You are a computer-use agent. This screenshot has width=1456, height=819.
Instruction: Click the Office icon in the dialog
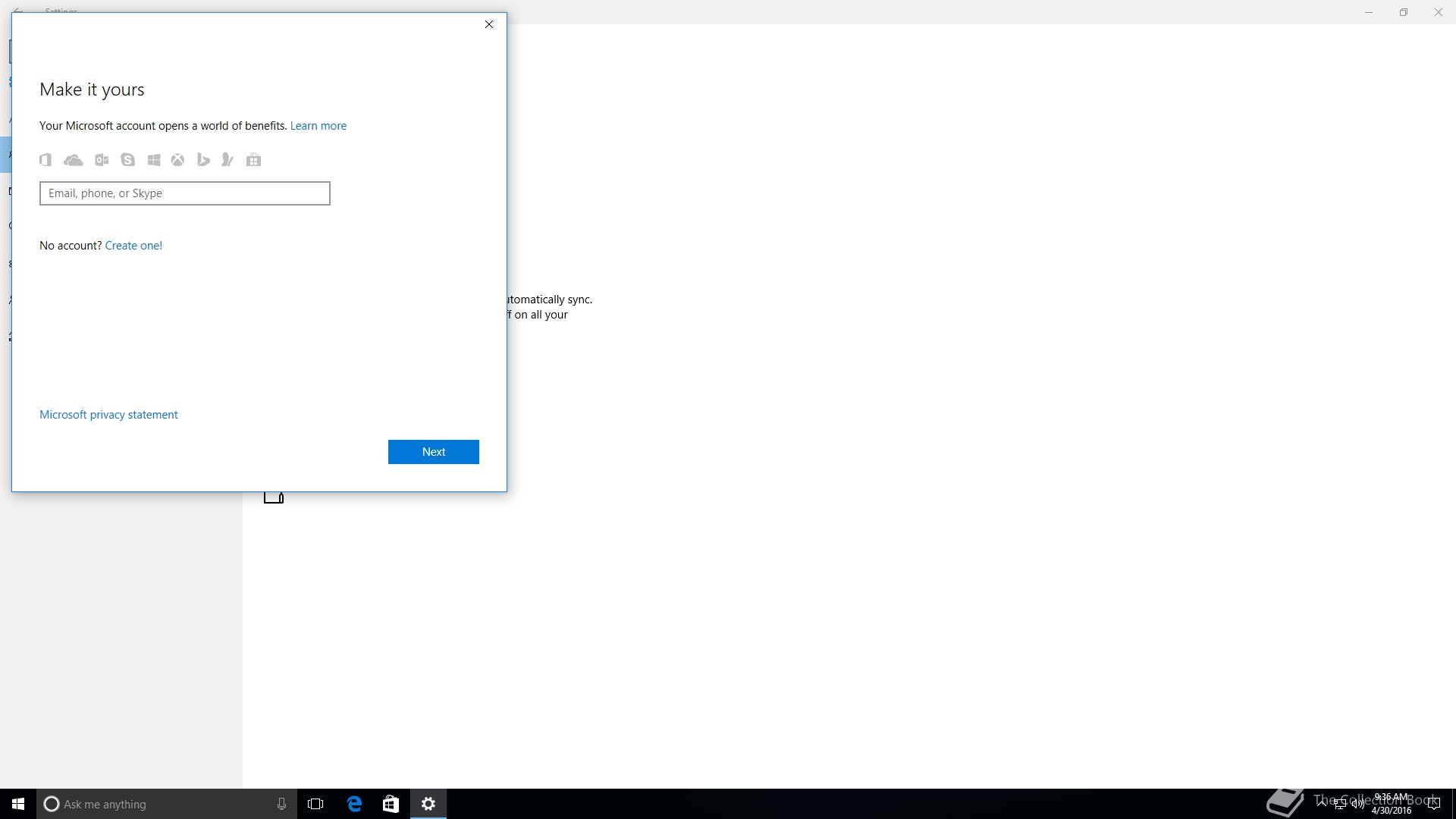coord(45,160)
